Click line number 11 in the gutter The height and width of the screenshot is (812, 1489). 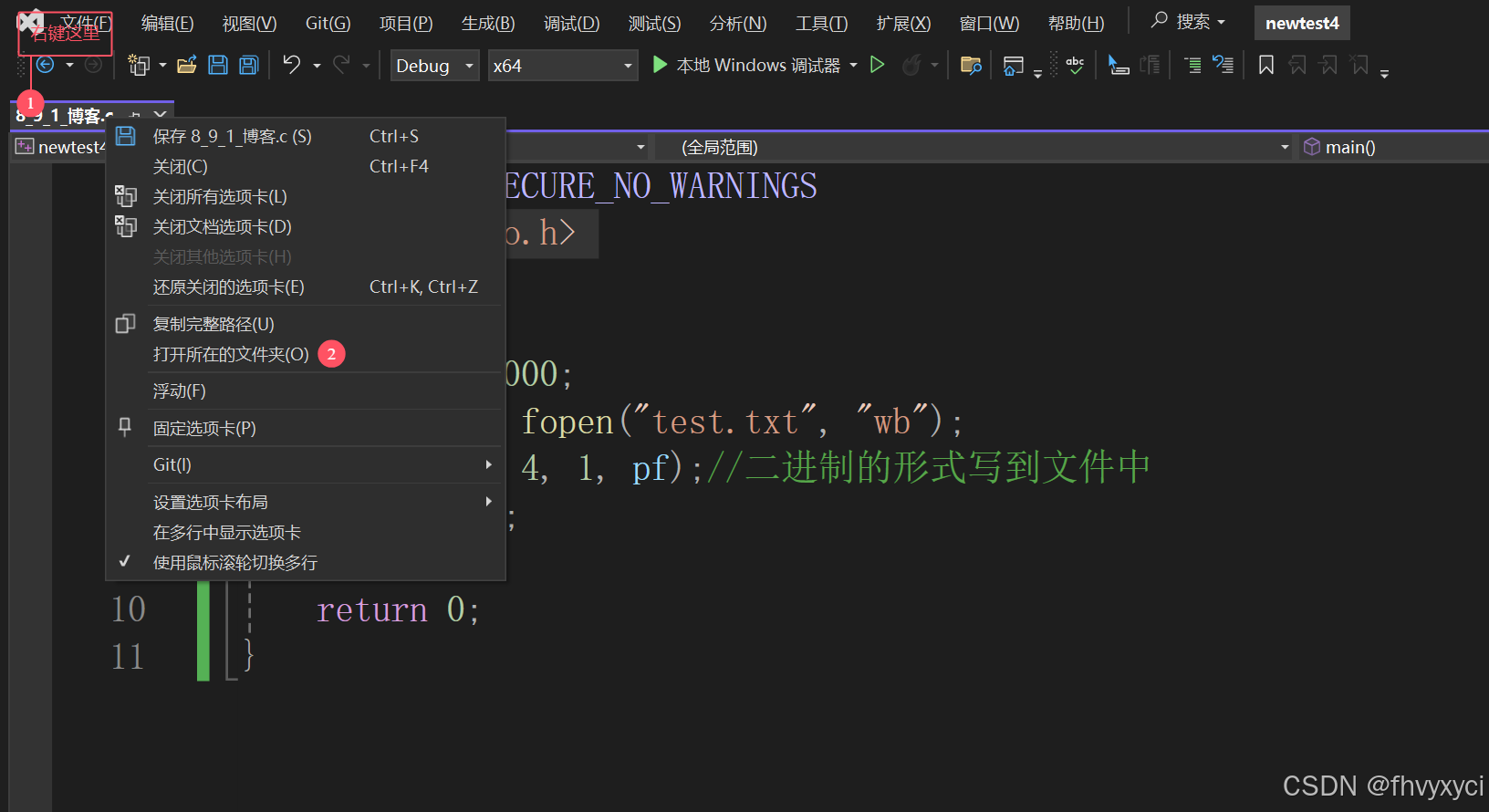pos(128,657)
